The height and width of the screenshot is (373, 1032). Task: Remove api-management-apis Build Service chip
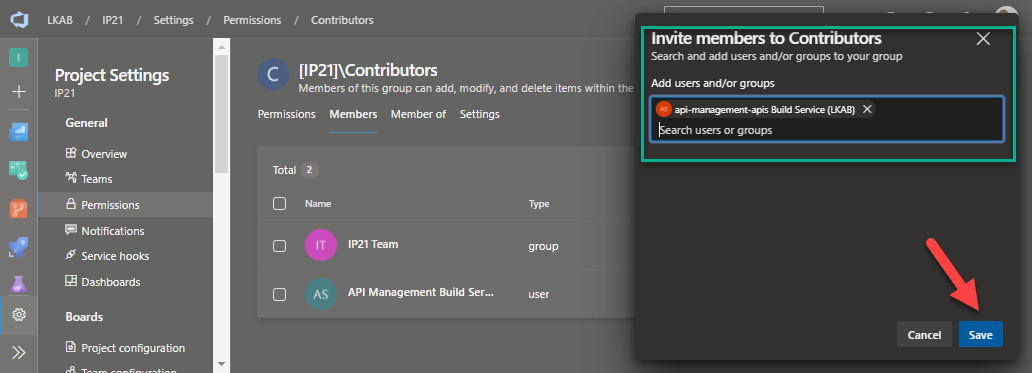[867, 110]
